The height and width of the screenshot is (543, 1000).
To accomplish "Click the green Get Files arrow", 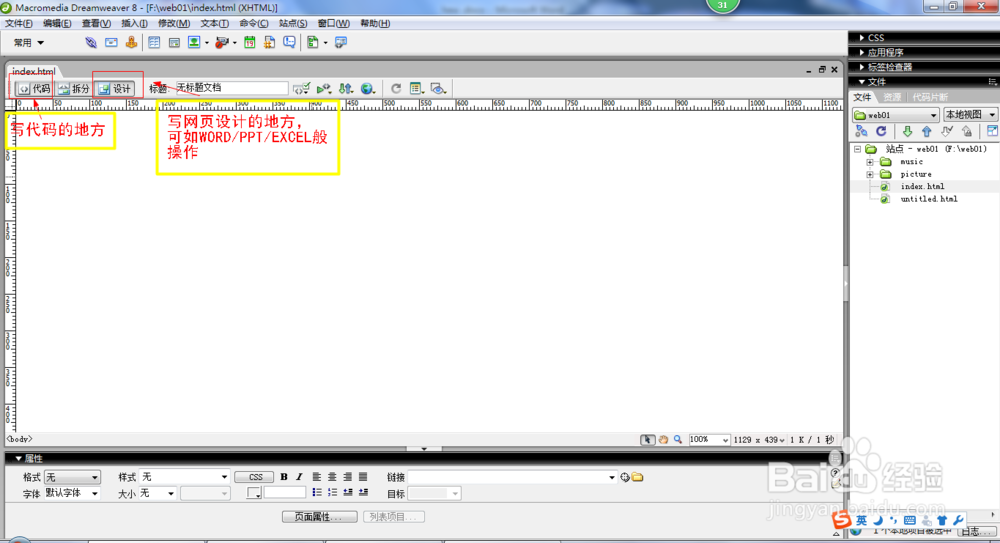I will tap(907, 131).
